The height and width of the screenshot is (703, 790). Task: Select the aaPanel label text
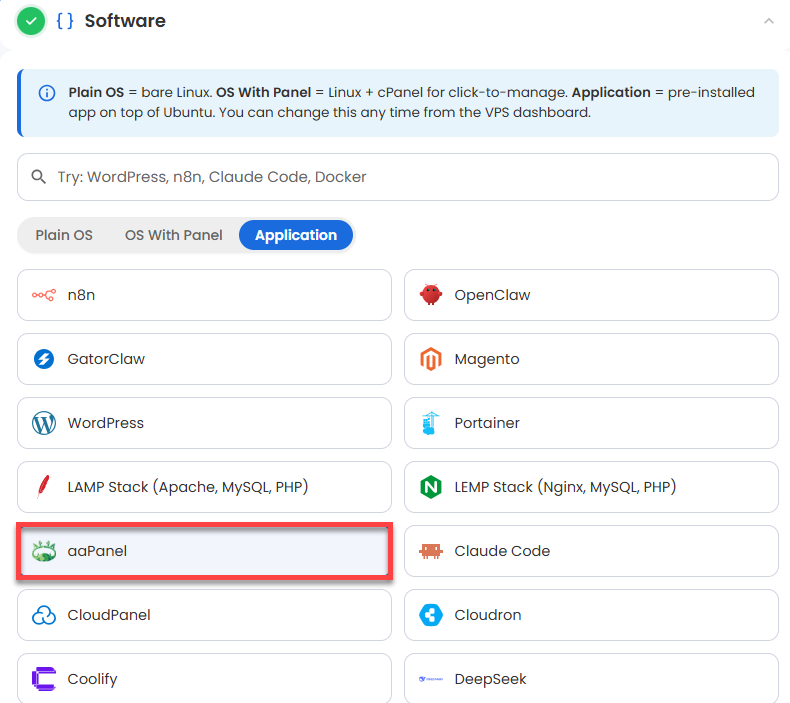tap(97, 551)
